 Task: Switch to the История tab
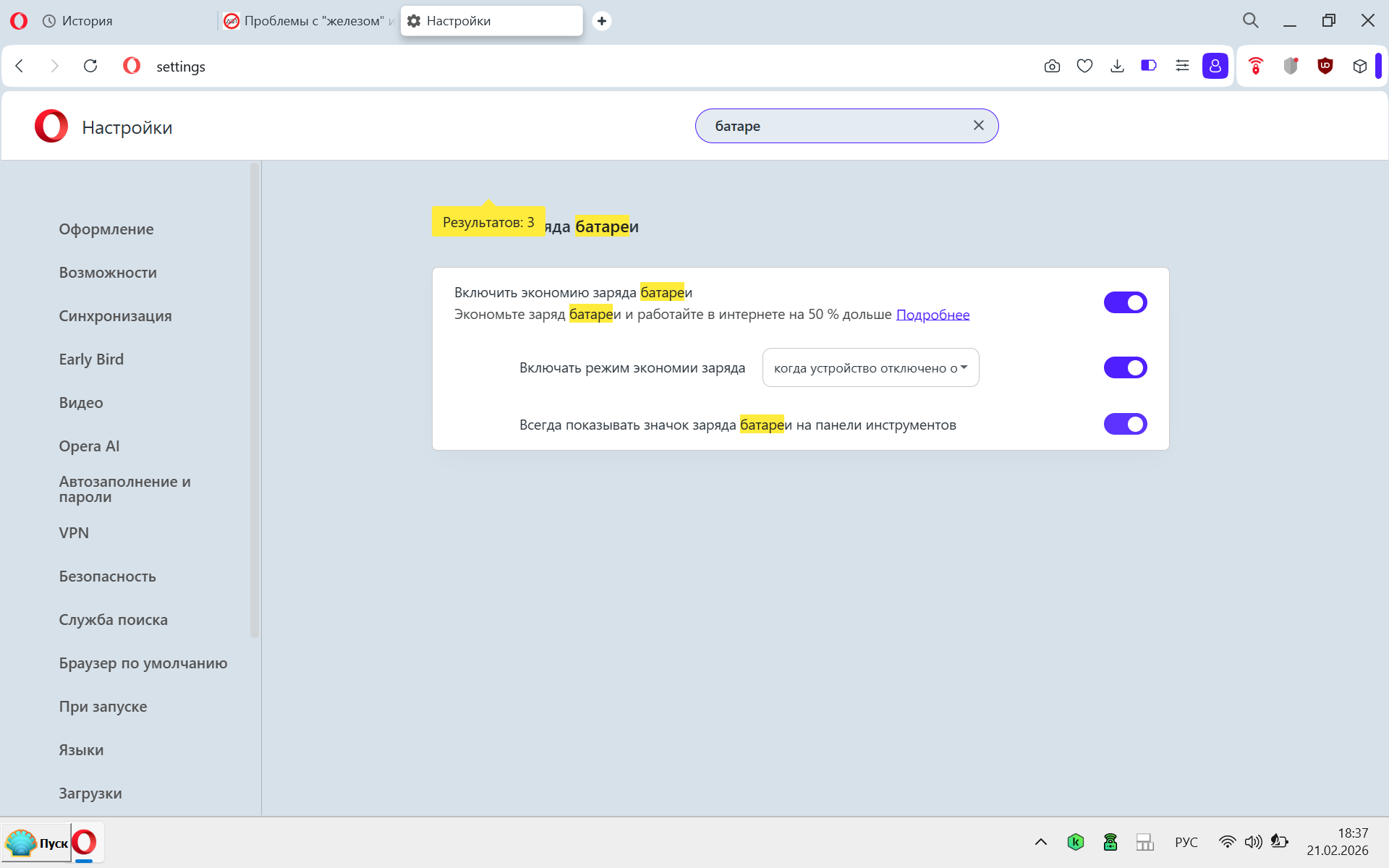point(87,21)
